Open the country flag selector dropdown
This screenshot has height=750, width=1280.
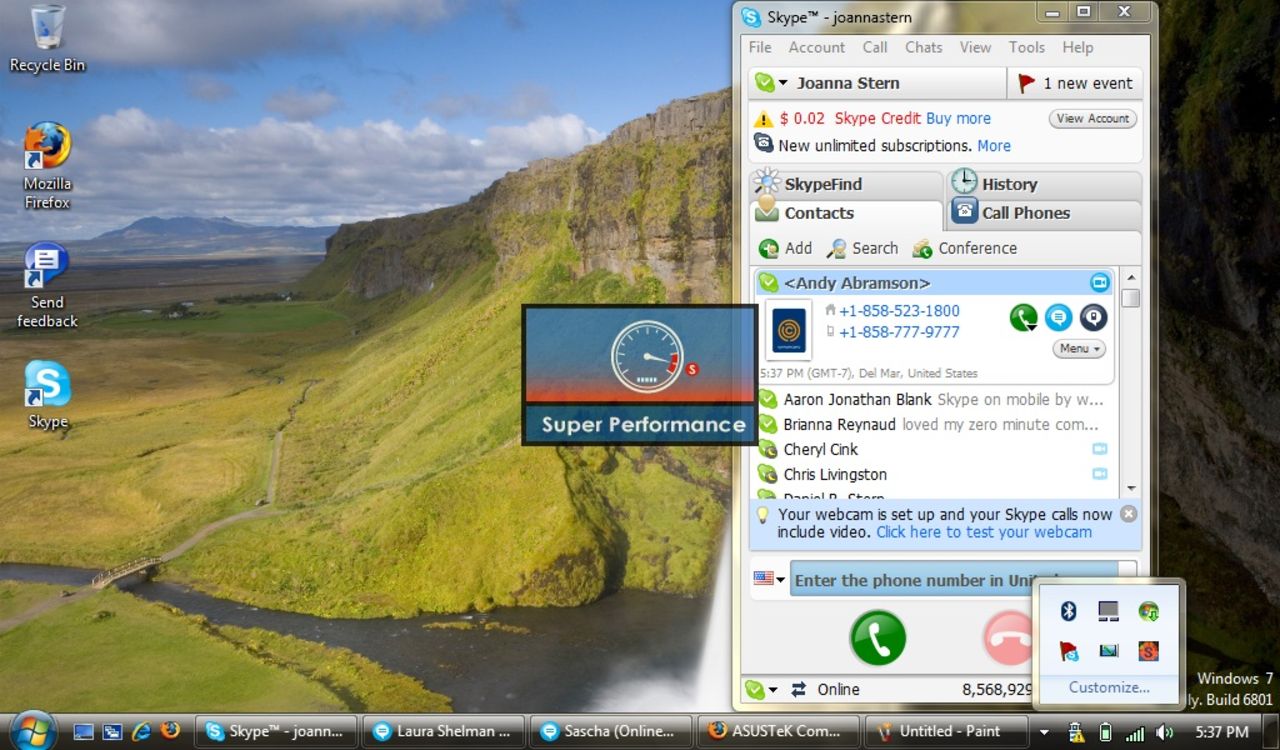coord(769,579)
